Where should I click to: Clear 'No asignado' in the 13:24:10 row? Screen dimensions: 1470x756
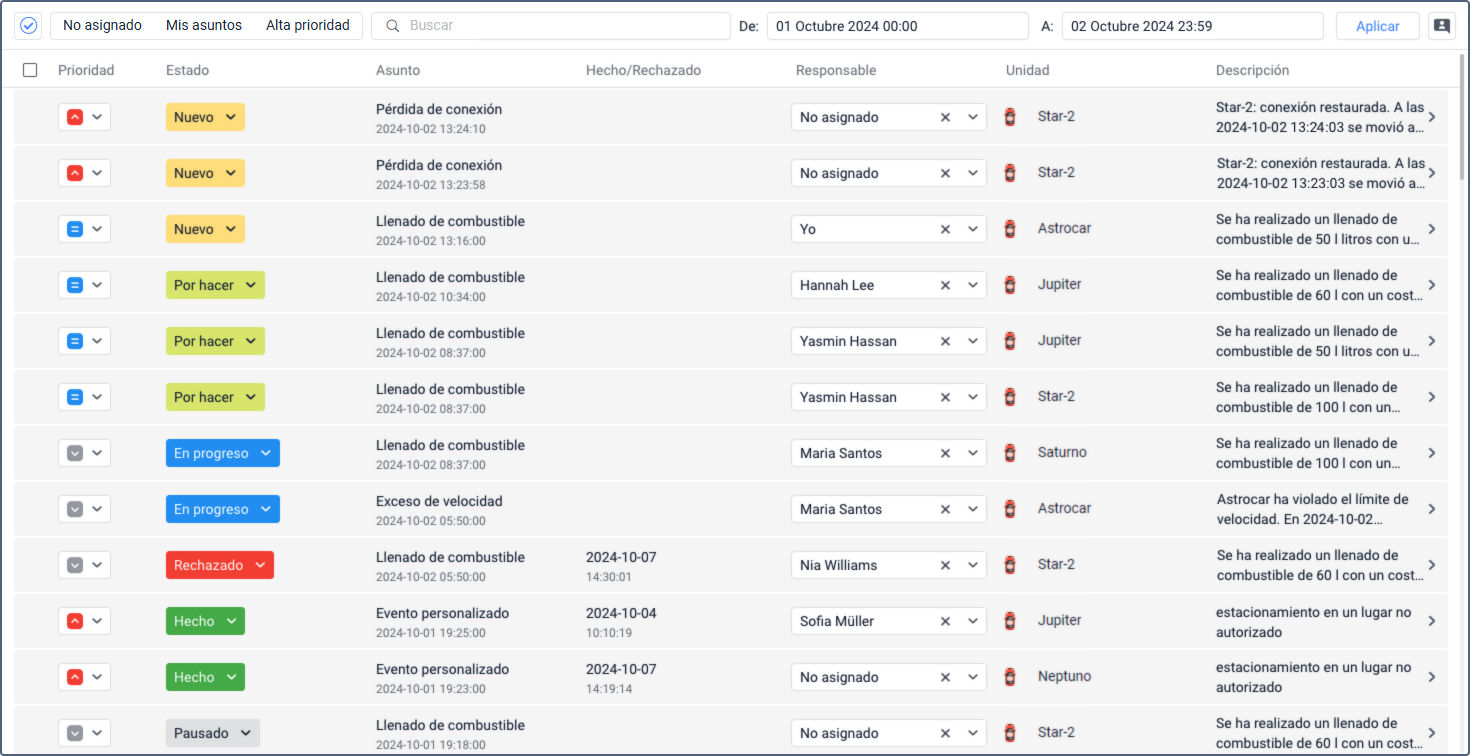(x=945, y=117)
